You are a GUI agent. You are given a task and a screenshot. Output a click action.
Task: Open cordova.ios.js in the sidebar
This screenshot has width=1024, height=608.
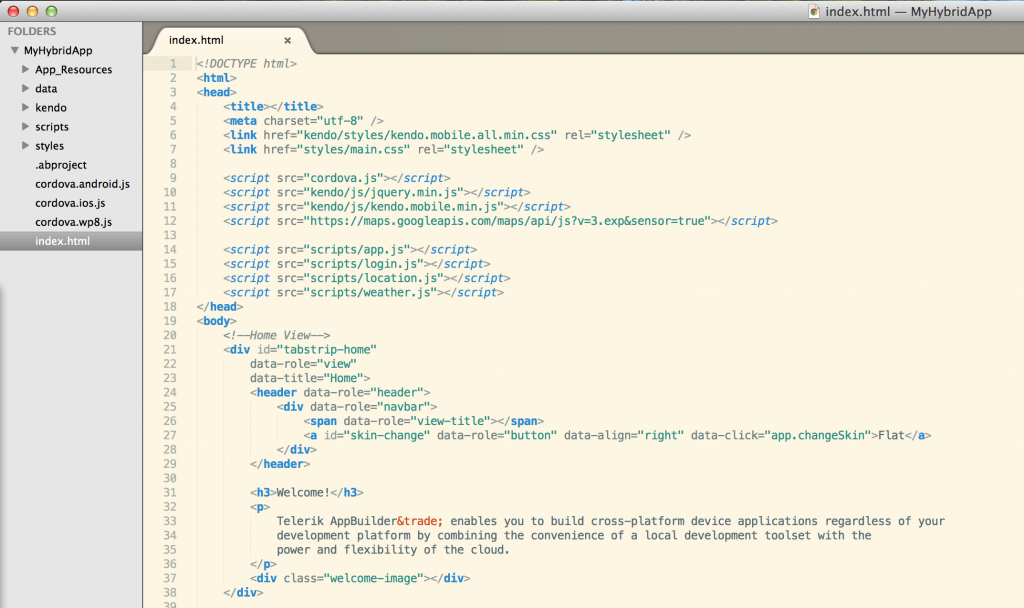click(70, 203)
